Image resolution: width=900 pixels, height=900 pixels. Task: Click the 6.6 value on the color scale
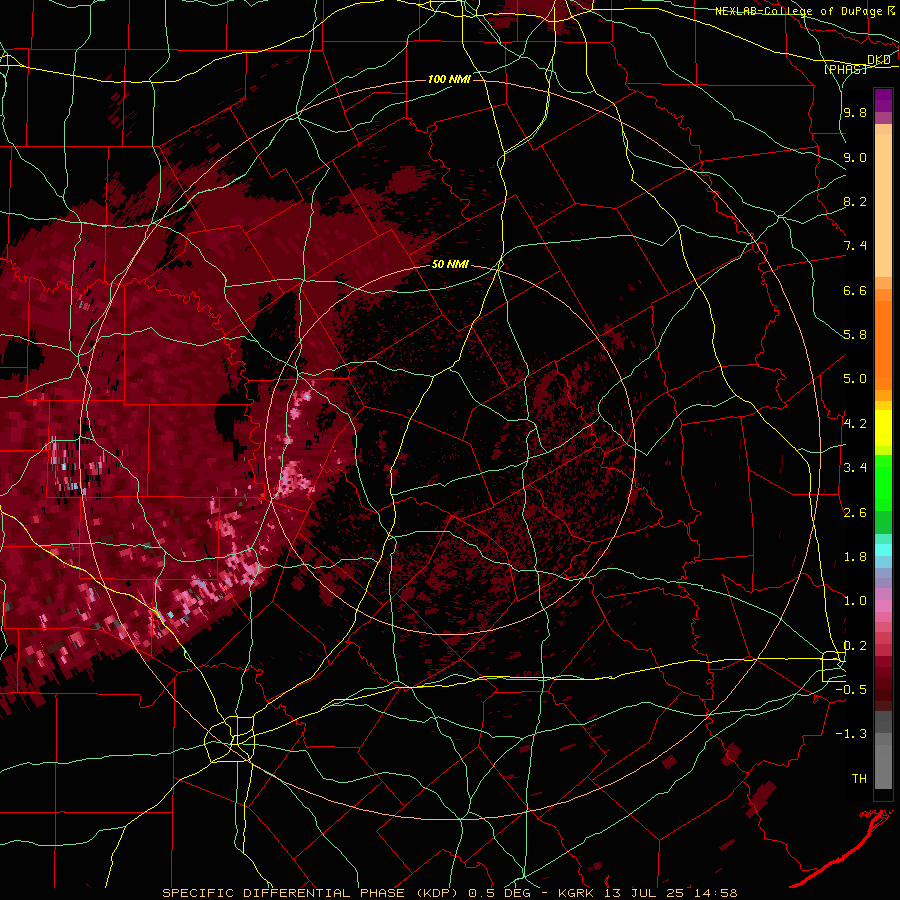(x=855, y=290)
